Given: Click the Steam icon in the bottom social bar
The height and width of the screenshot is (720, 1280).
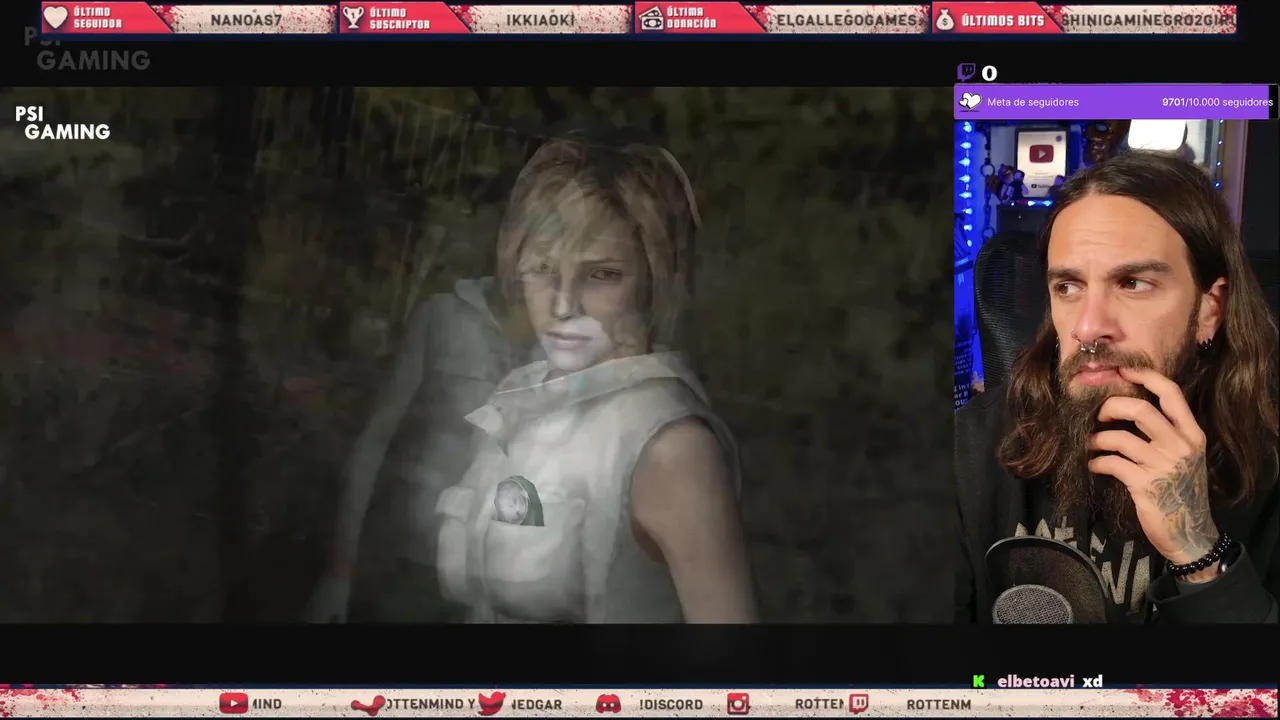Looking at the screenshot, I should tap(368, 704).
